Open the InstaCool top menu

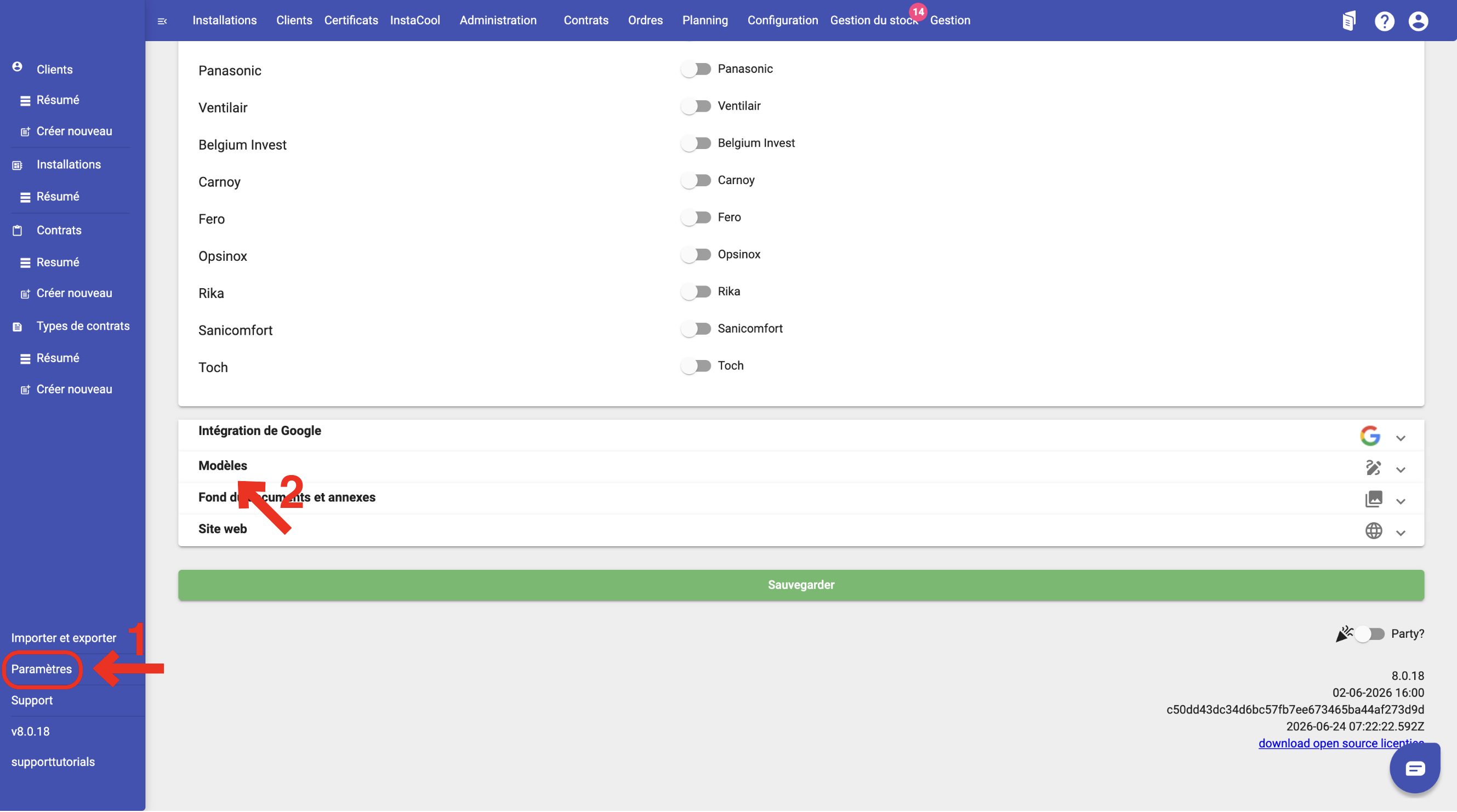coord(414,20)
